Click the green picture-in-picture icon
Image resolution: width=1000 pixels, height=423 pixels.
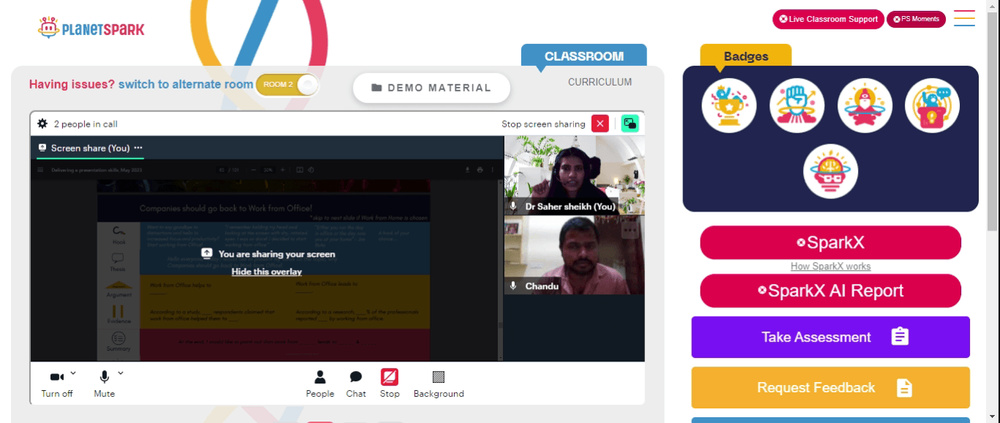(x=630, y=124)
